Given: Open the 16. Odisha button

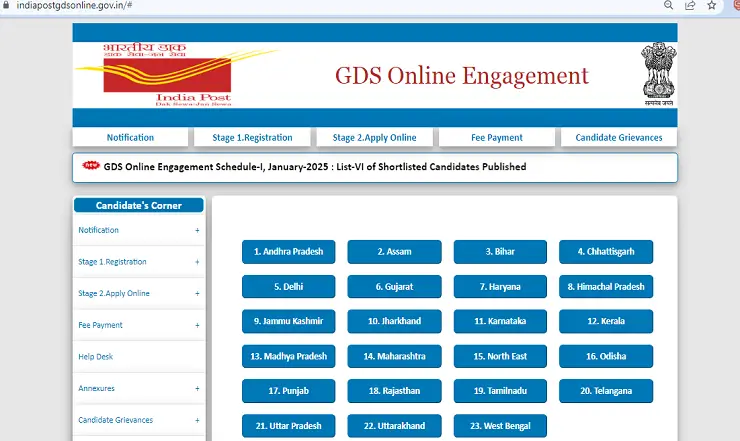Looking at the screenshot, I should tap(606, 356).
